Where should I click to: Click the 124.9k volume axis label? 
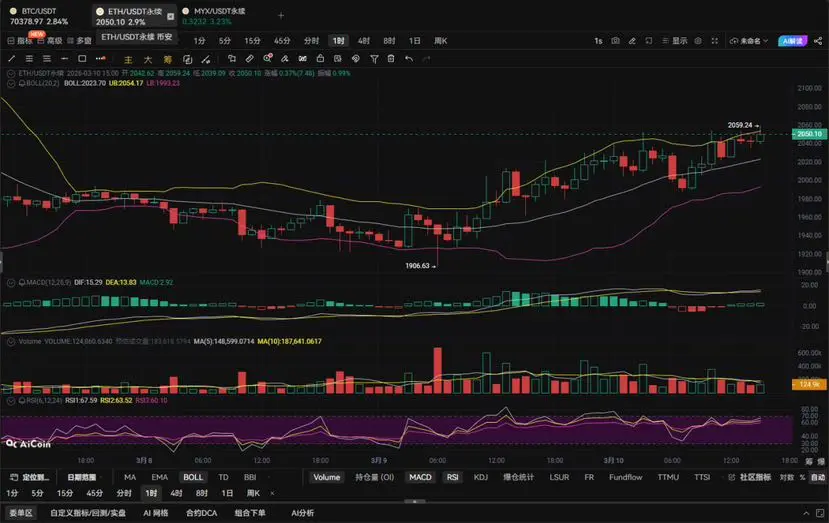tap(809, 384)
